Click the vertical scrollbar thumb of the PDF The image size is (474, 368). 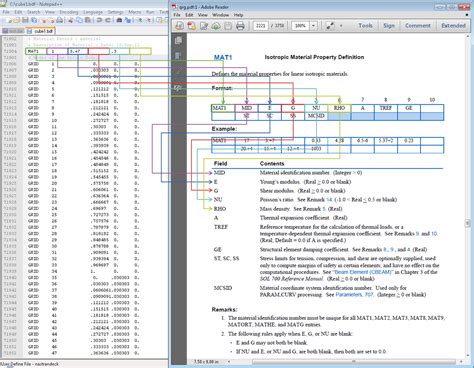[x=467, y=224]
